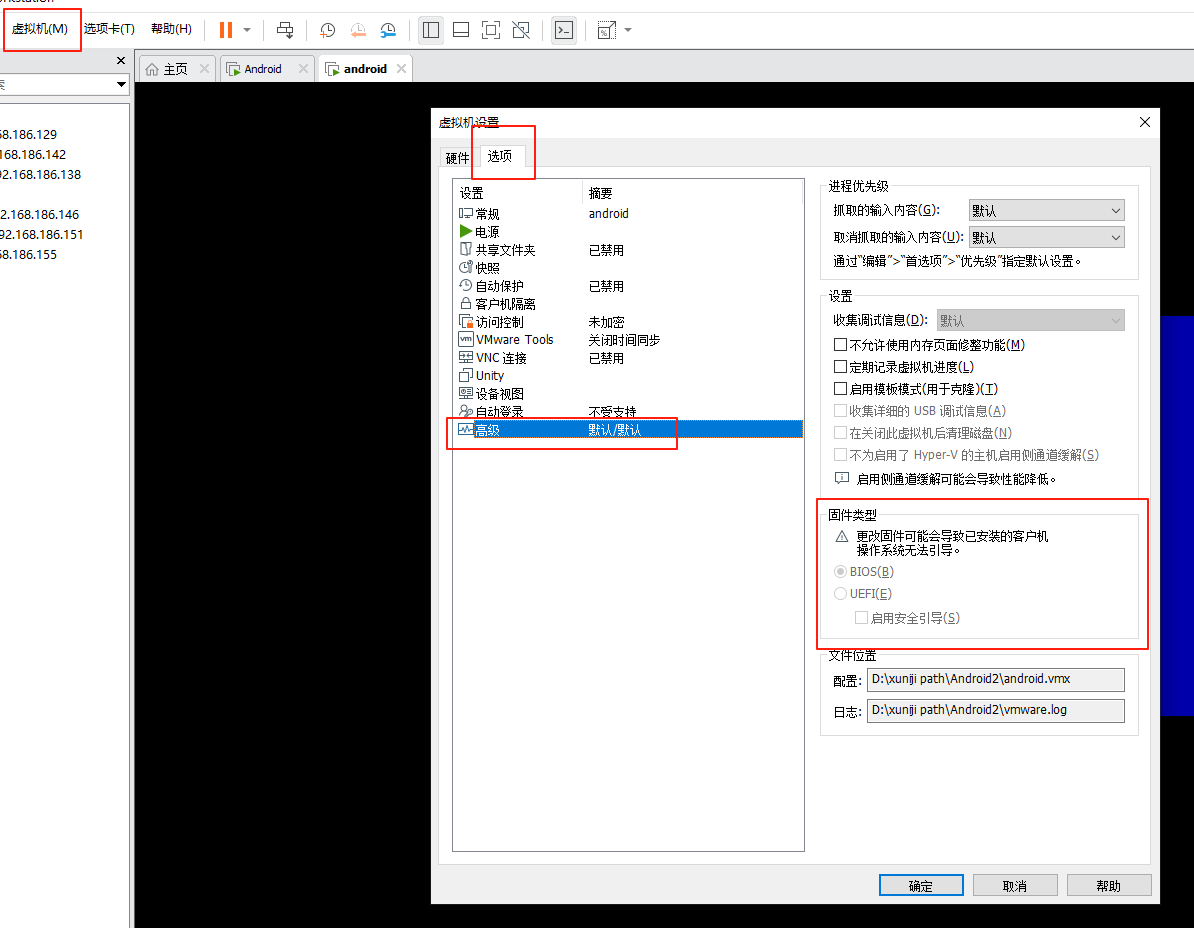Screen dimensions: 1194x928
Task: Click the Unity mode toolbar icon
Action: click(x=521, y=30)
